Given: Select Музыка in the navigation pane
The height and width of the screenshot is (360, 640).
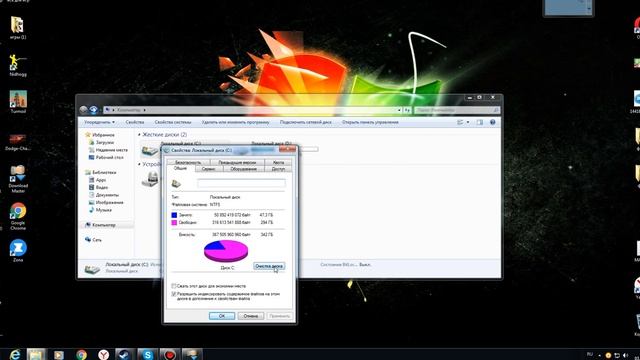Looking at the screenshot, I should pyautogui.click(x=100, y=210).
